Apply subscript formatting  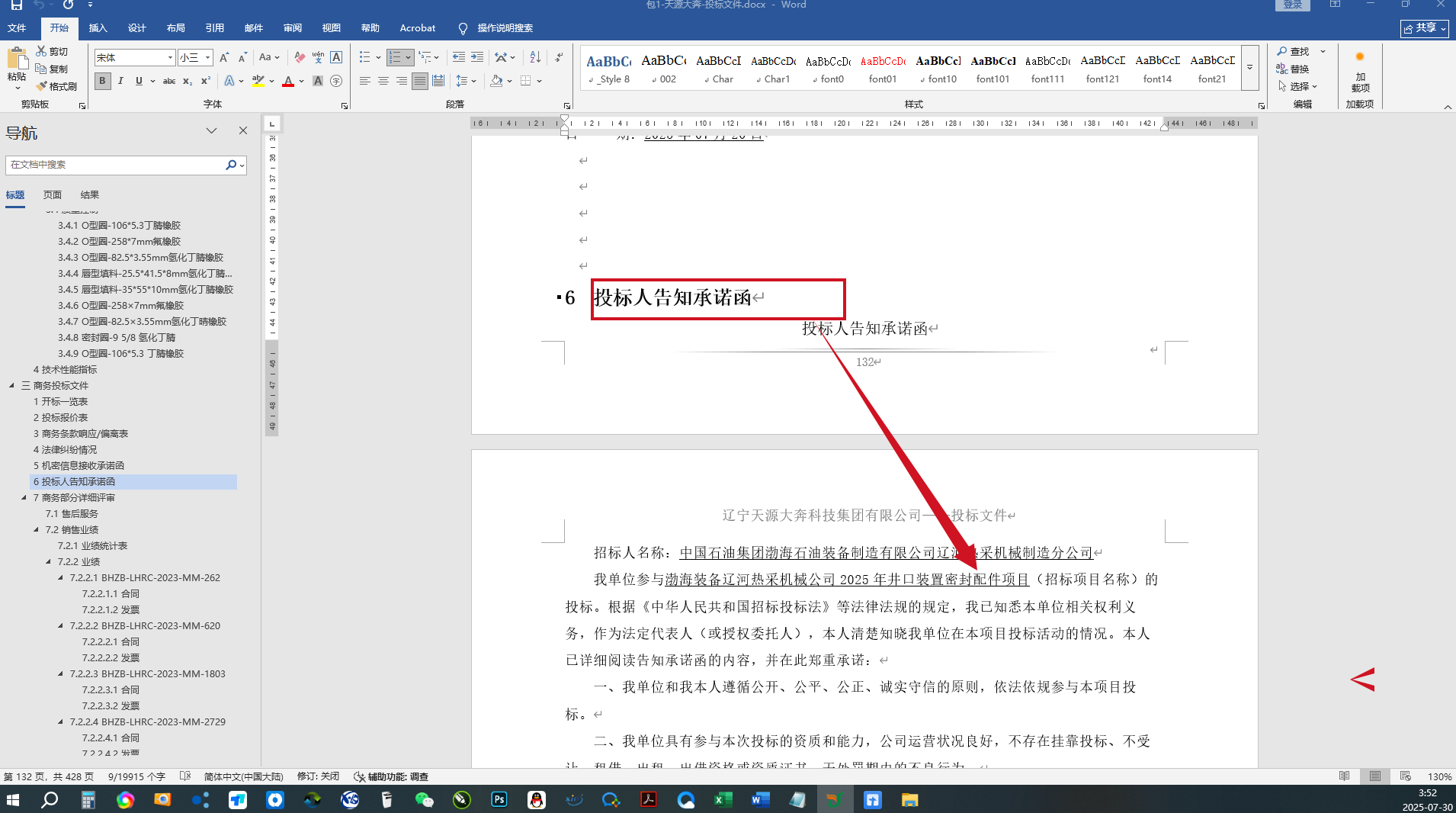[x=188, y=81]
